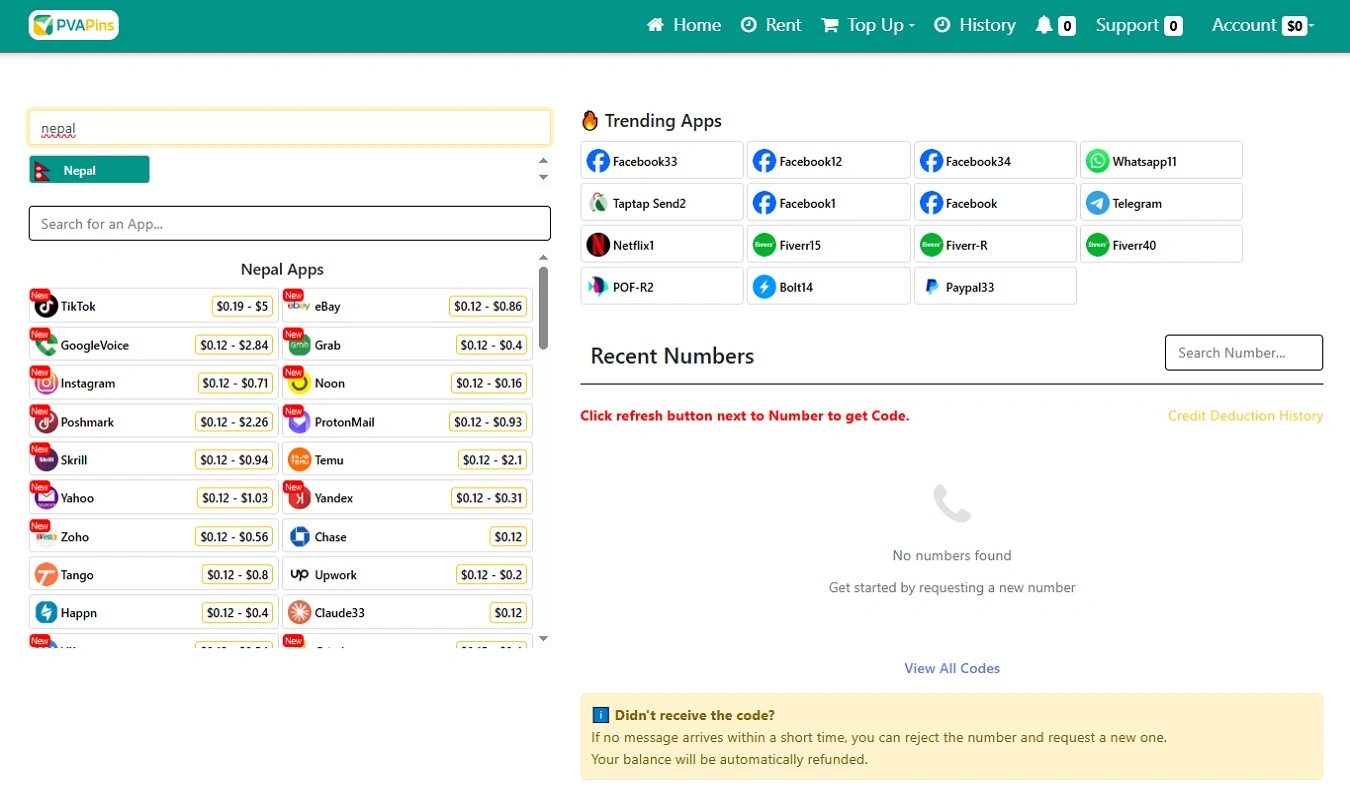This screenshot has width=1350, height=800.
Task: Open Credit Deduction History link
Action: [x=1245, y=416]
